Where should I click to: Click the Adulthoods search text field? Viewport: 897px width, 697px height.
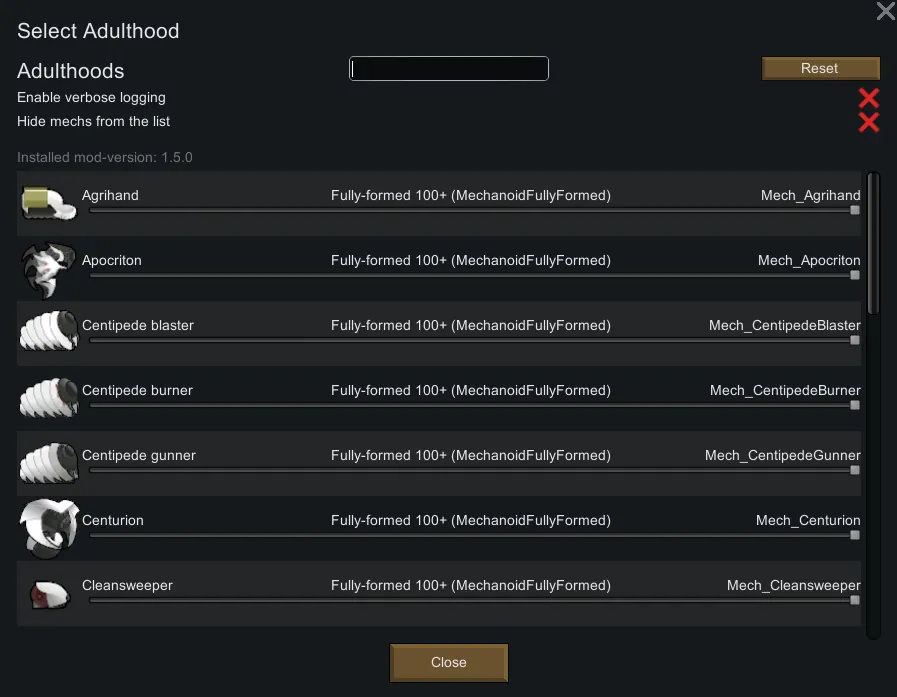(449, 69)
